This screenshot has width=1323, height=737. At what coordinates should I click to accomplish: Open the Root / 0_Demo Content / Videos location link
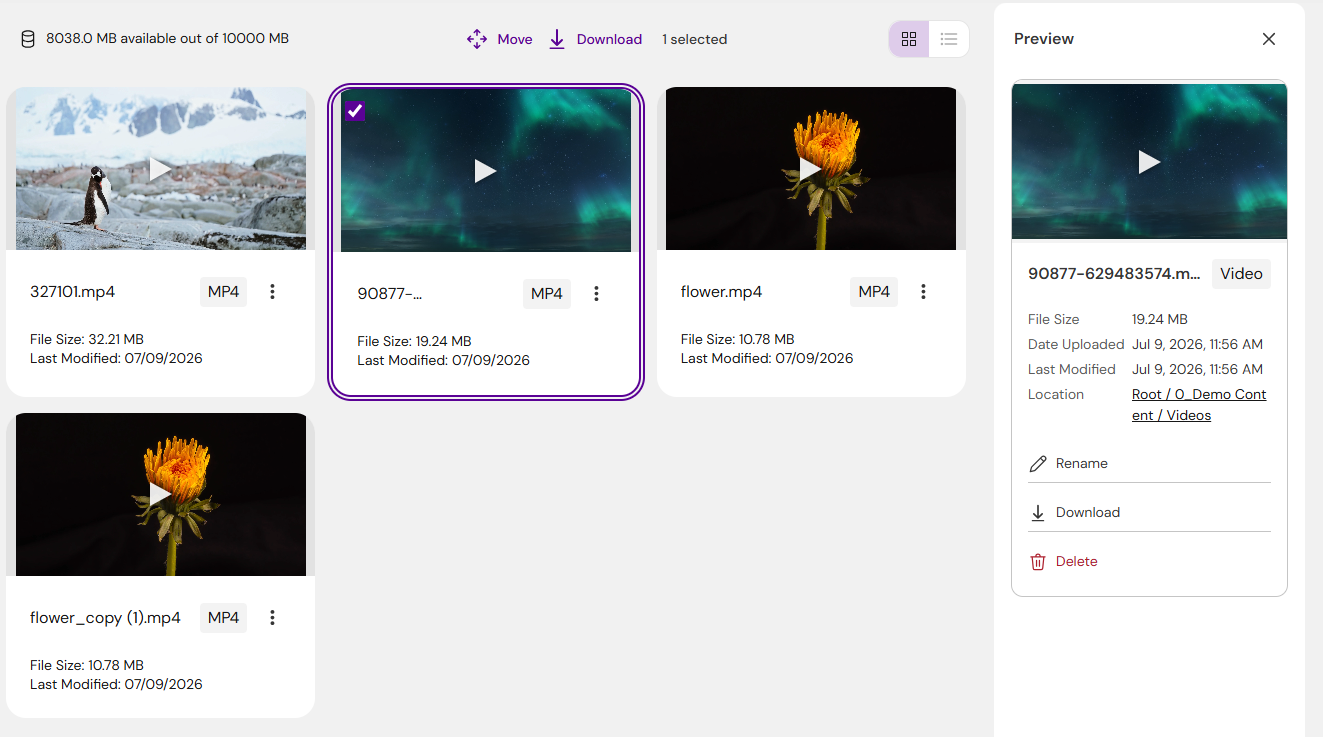pos(1199,405)
